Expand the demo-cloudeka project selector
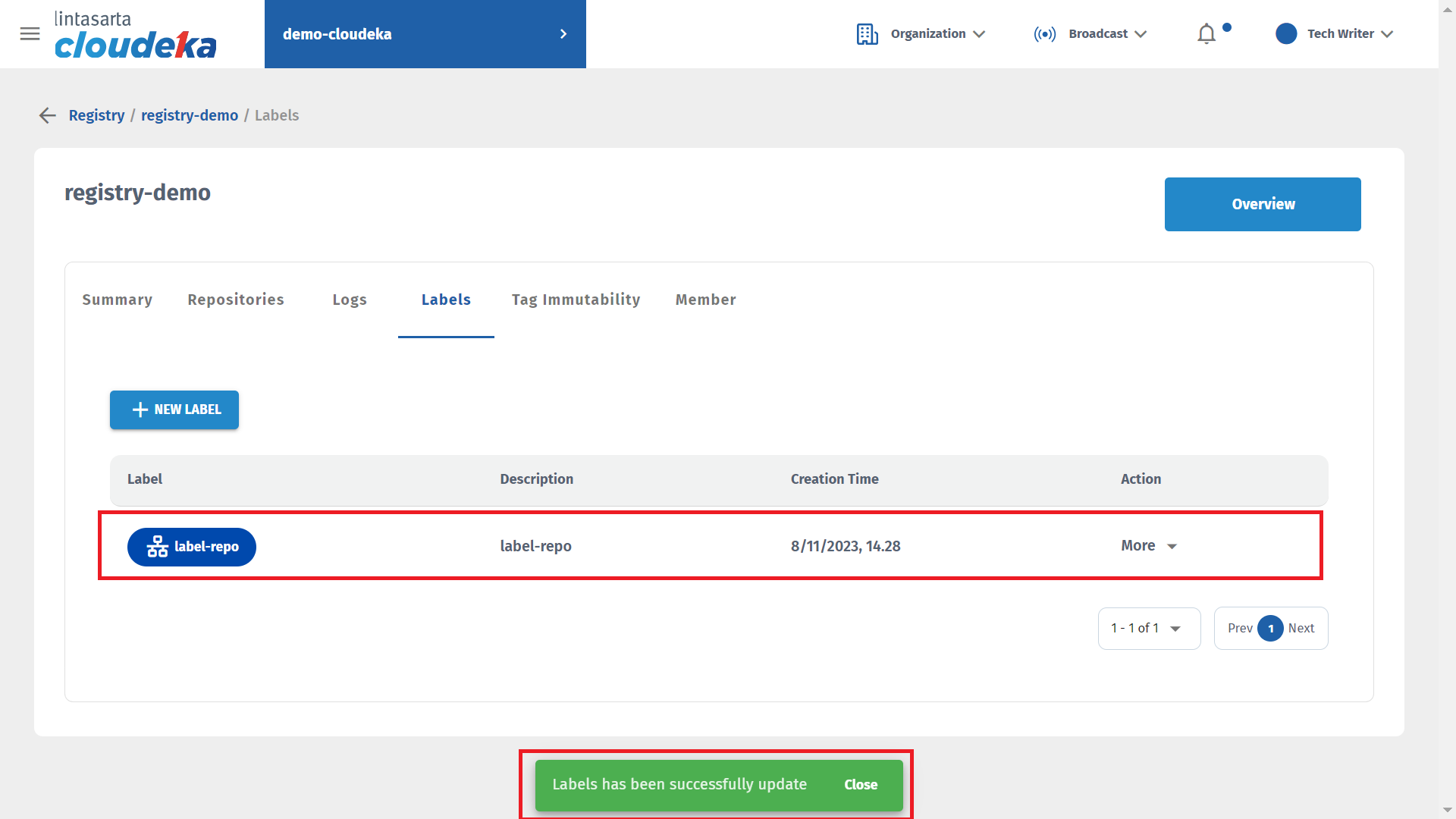 point(425,34)
